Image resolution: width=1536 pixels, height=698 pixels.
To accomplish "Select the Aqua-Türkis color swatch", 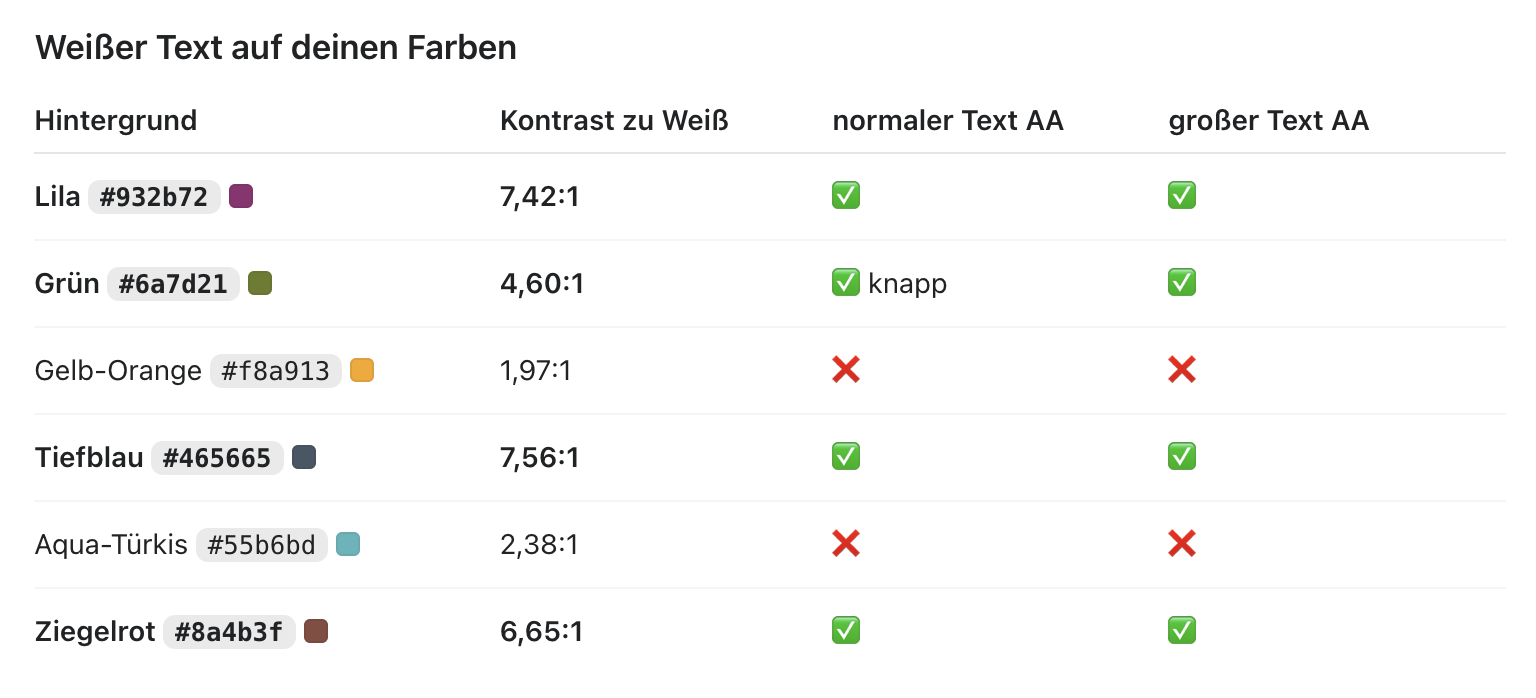I will point(348,545).
